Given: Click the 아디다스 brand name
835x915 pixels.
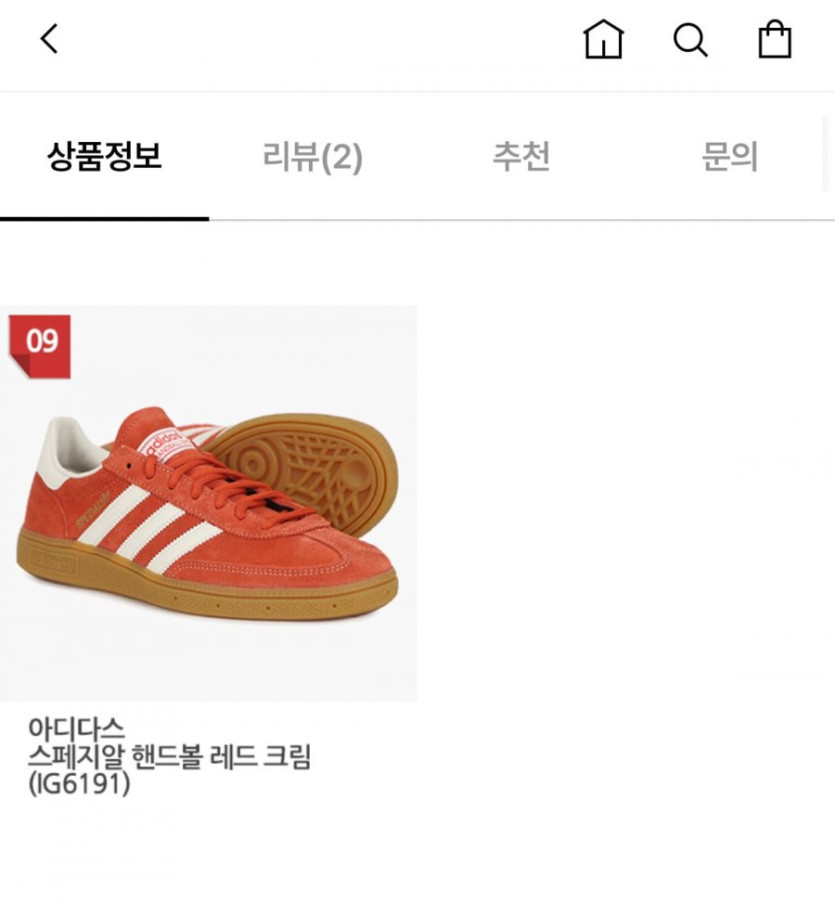Looking at the screenshot, I should click(x=76, y=728).
